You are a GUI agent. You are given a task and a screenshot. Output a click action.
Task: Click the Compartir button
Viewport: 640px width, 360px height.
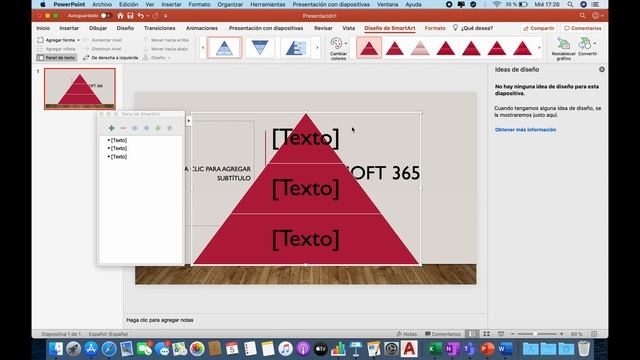(x=539, y=28)
